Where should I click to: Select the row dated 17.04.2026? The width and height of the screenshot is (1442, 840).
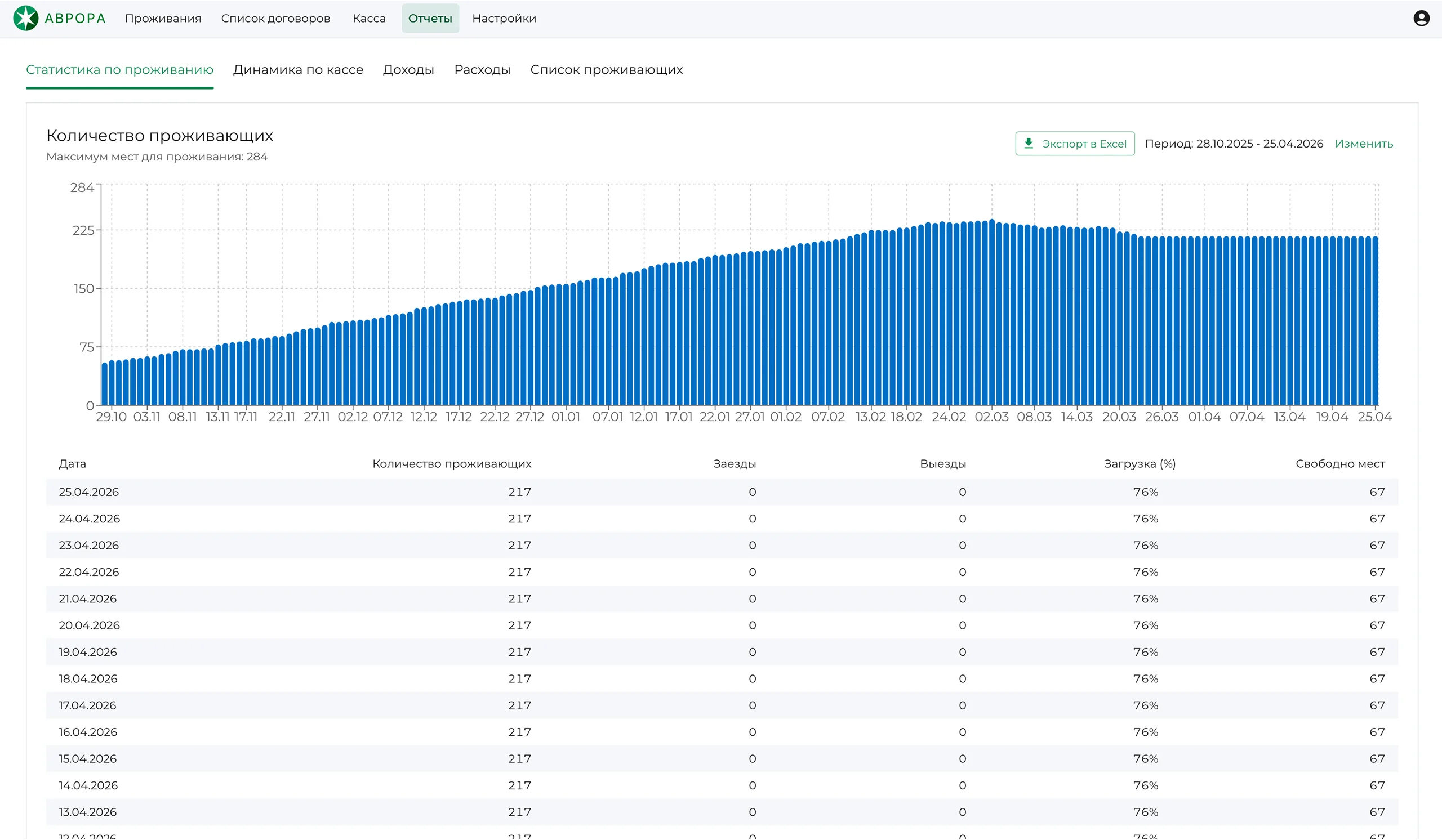pos(722,705)
